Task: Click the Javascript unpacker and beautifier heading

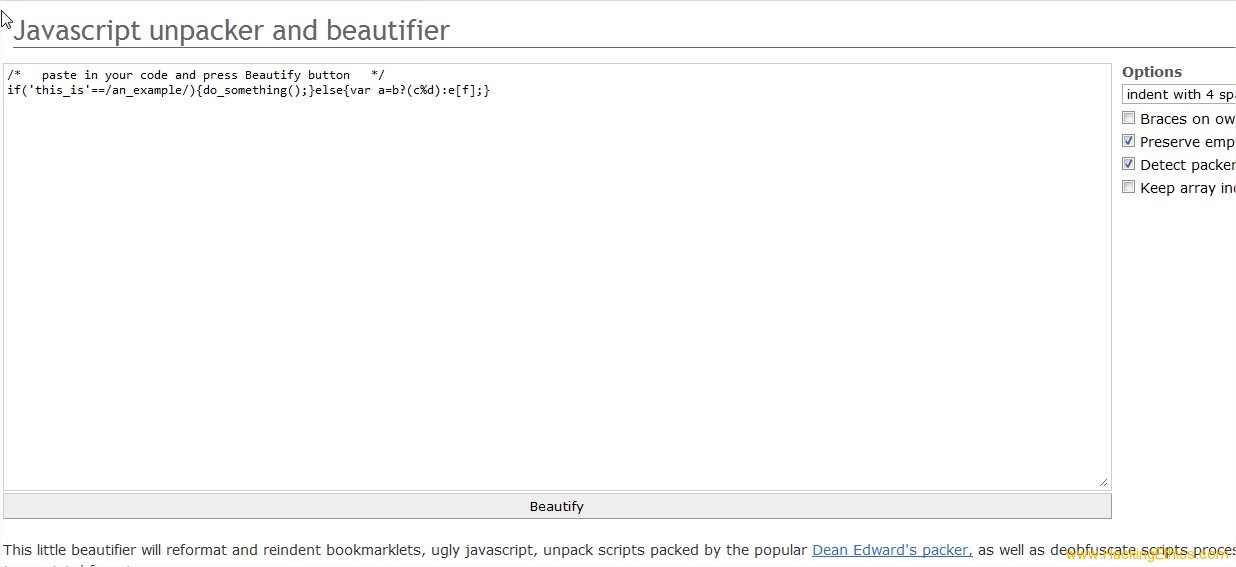Action: point(231,30)
